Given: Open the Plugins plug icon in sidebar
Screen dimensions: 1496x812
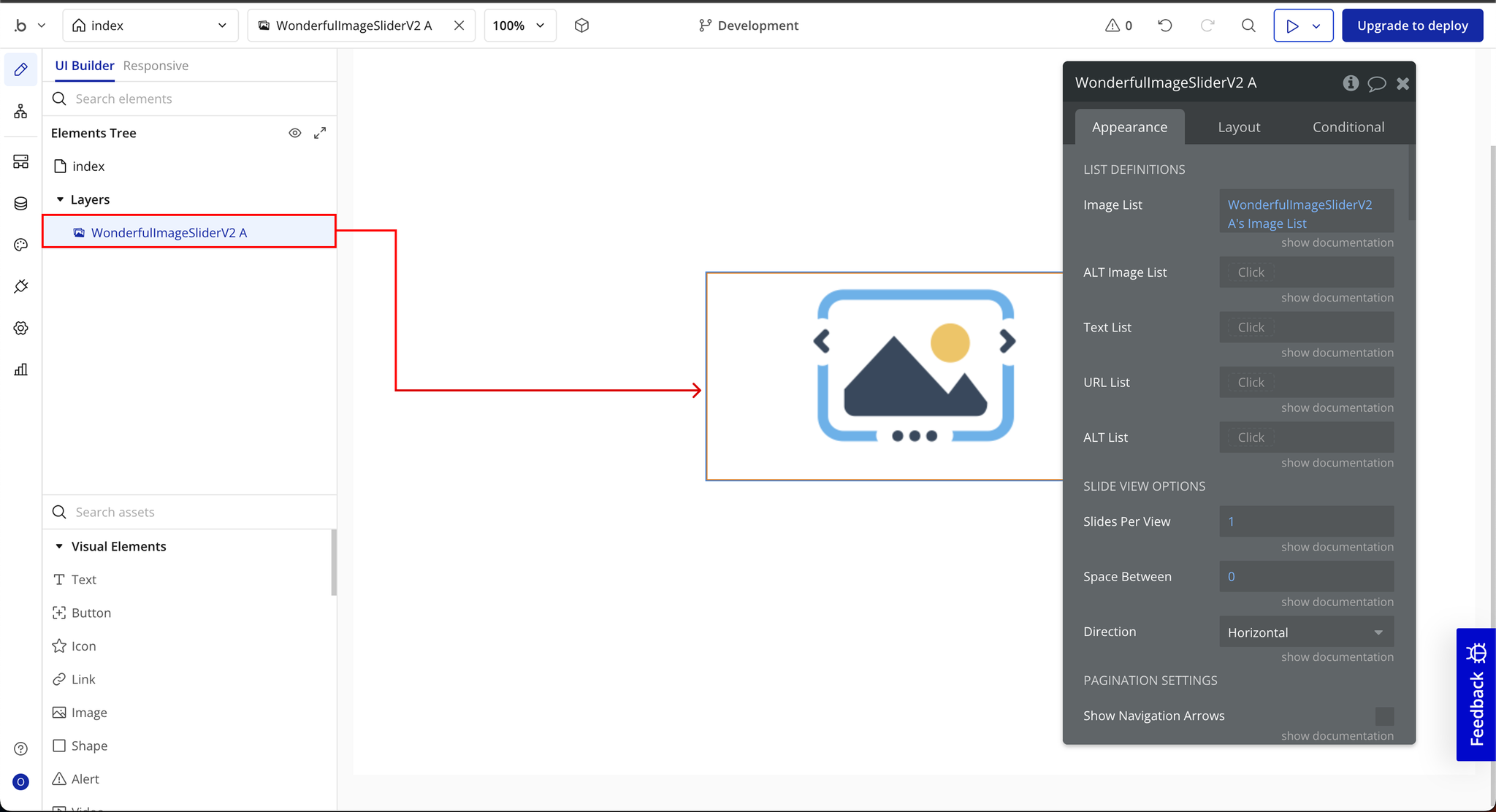Looking at the screenshot, I should point(20,286).
